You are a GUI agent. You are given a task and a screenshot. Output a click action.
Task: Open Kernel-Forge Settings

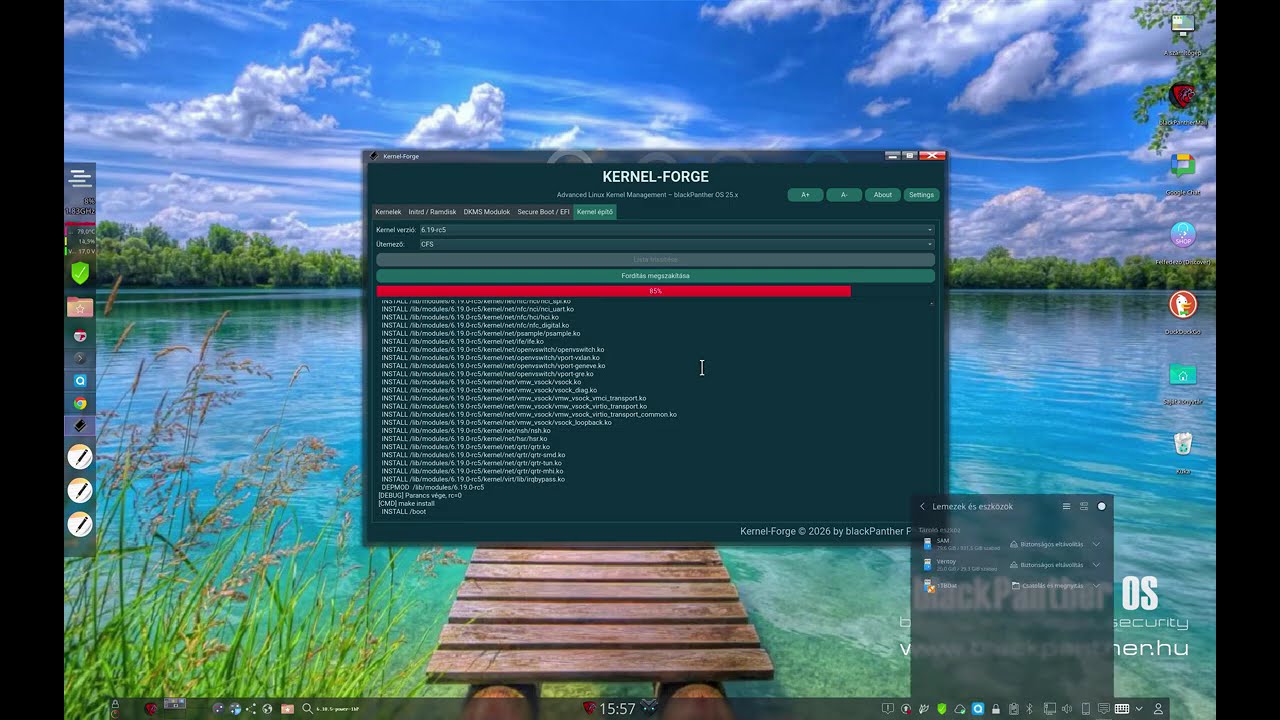921,195
